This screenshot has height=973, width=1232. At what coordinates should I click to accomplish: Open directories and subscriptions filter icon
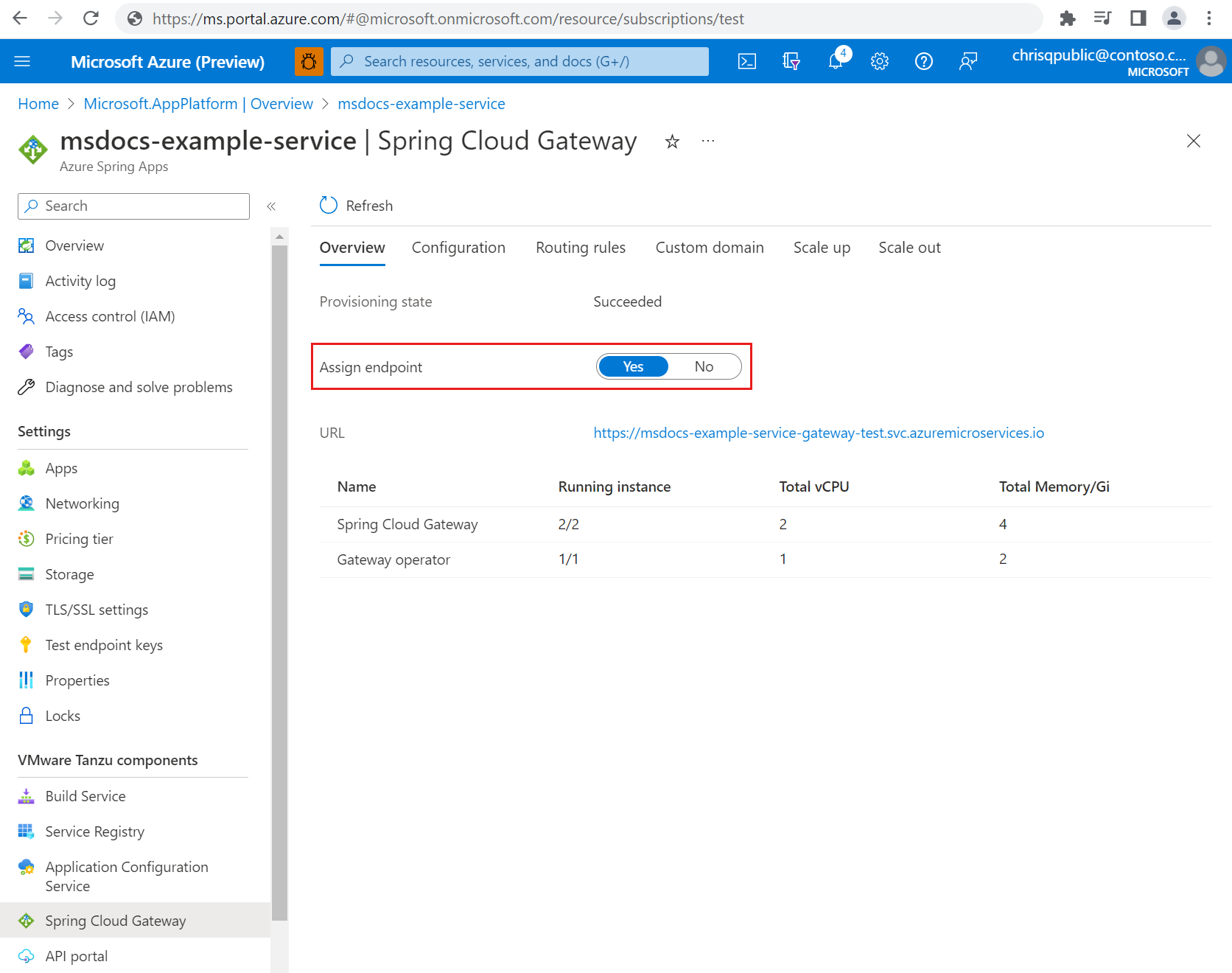[791, 61]
